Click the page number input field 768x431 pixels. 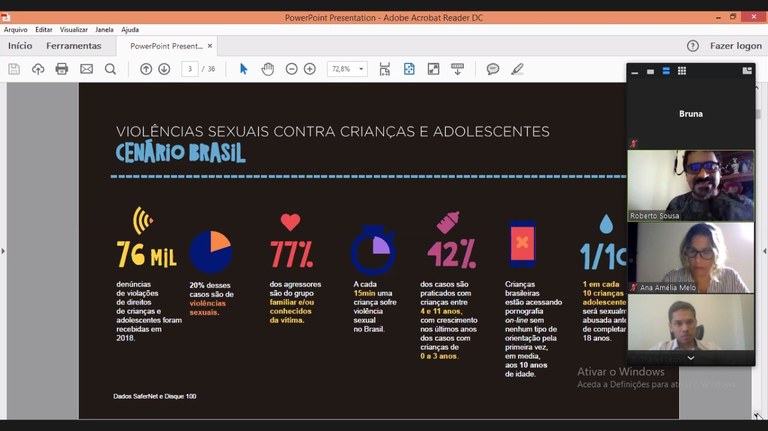(x=189, y=69)
